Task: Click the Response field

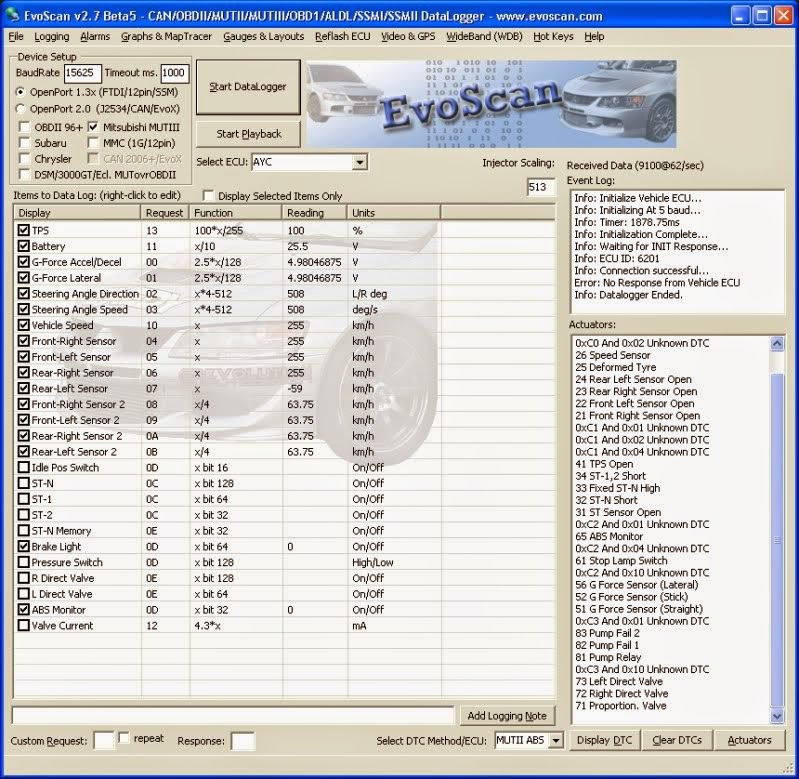Action: pos(243,741)
